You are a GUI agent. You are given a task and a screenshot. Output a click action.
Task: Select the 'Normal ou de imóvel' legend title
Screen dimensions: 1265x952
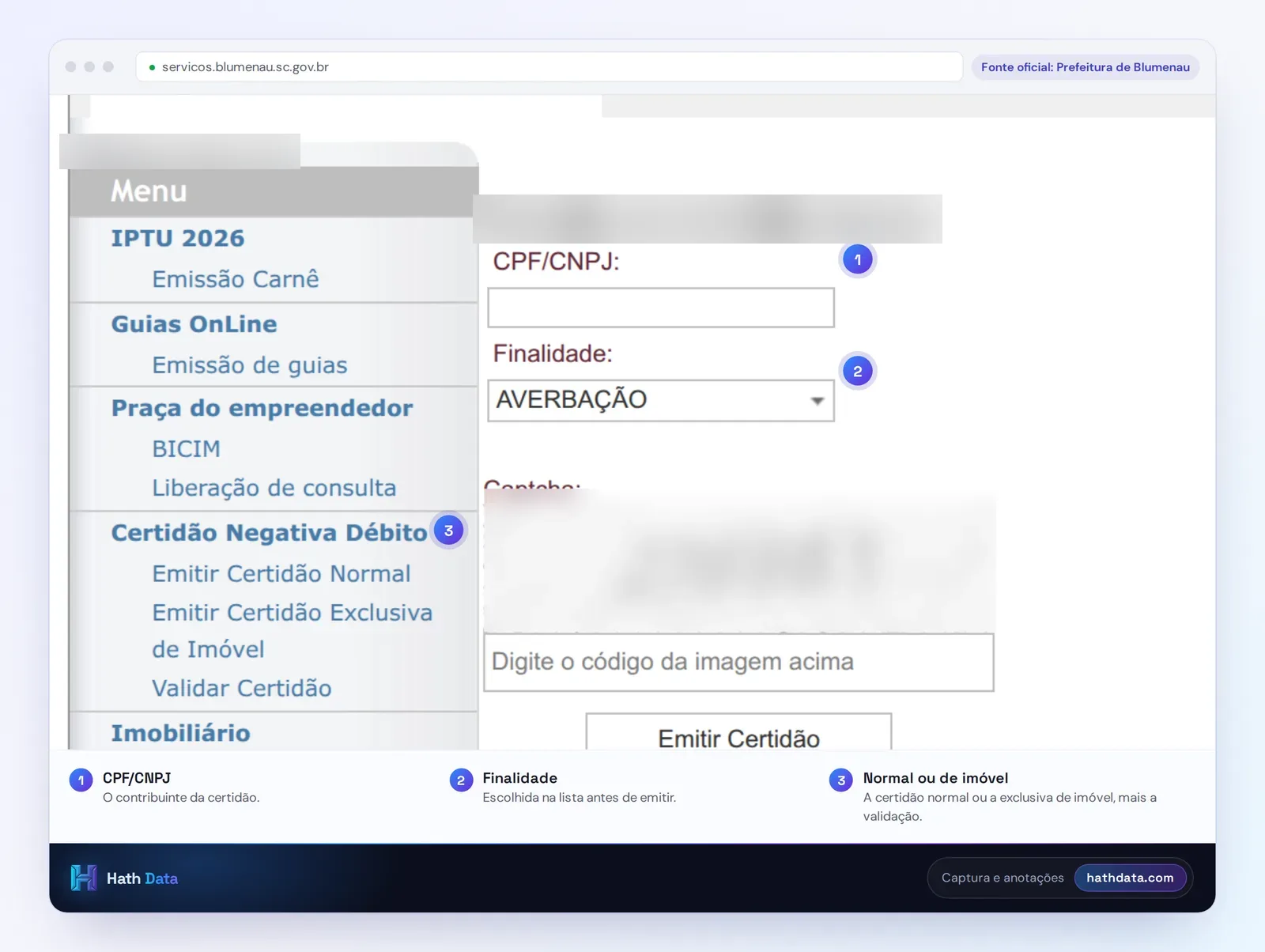click(935, 778)
